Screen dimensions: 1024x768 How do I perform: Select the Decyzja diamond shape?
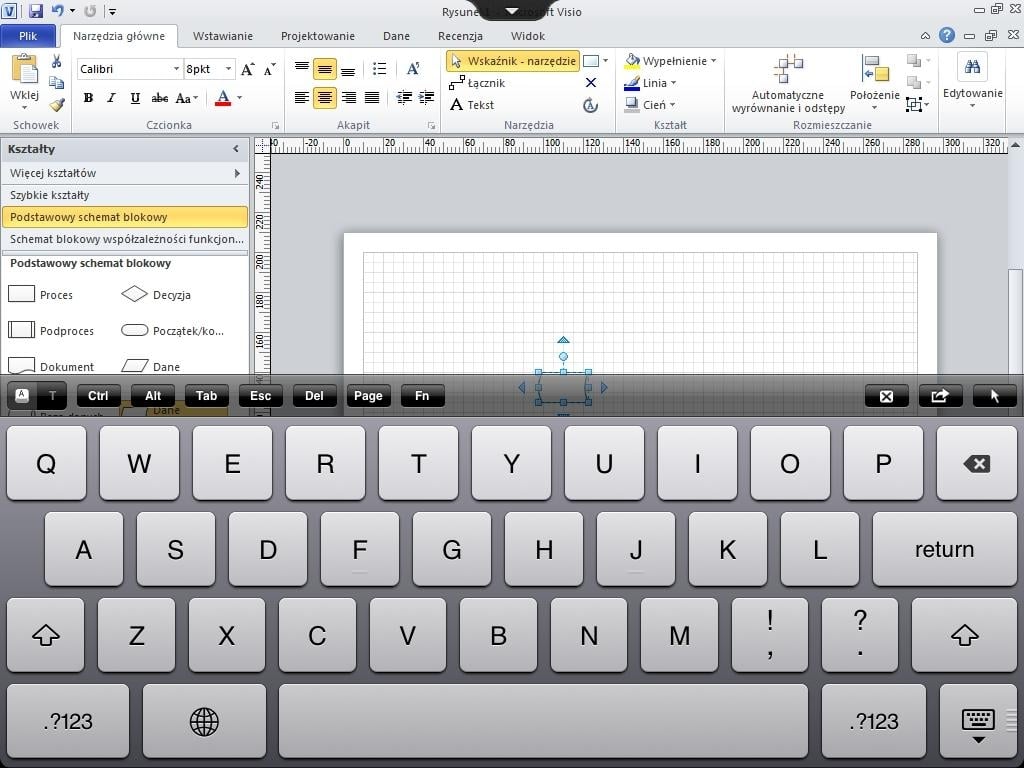click(x=135, y=295)
